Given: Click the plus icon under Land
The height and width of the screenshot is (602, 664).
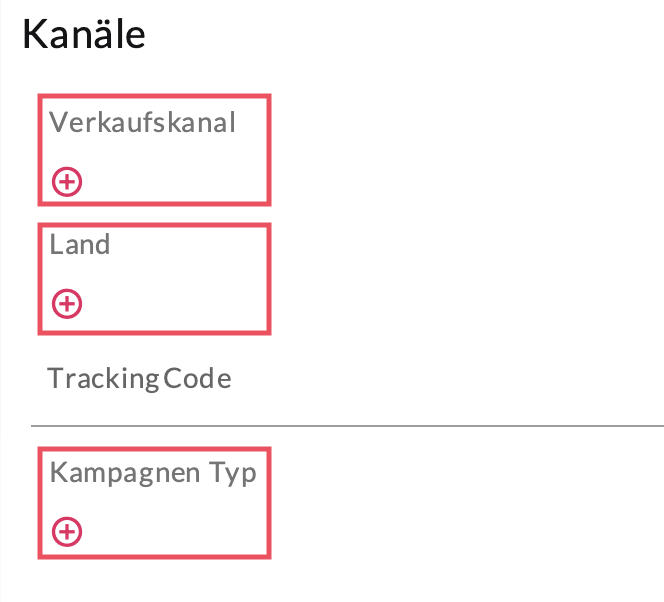Looking at the screenshot, I should coord(67,303).
